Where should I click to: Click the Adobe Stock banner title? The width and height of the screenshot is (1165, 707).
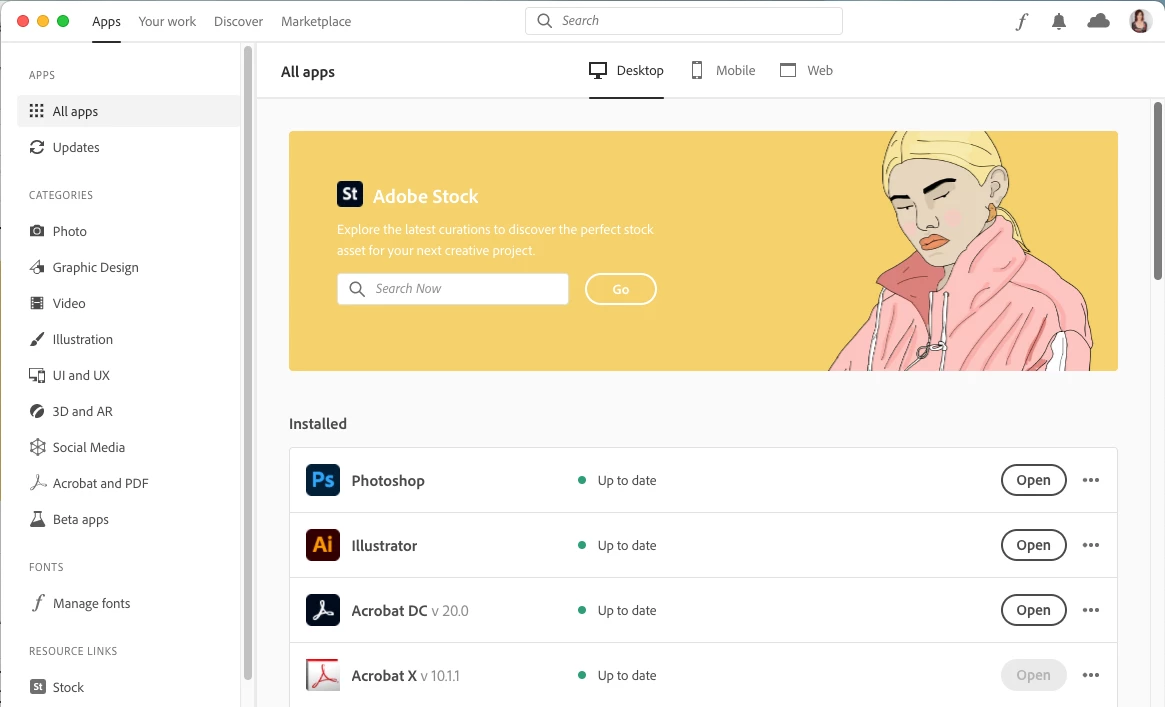click(x=425, y=196)
